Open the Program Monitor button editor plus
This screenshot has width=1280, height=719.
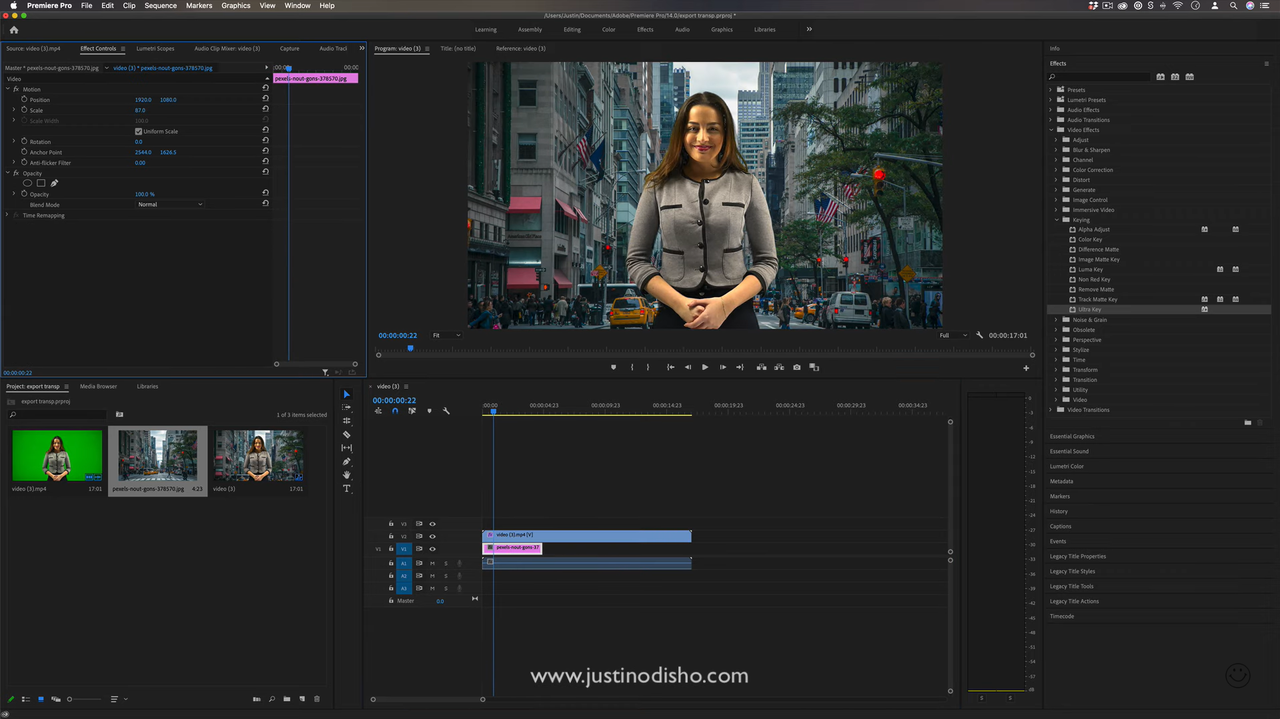tap(1026, 368)
